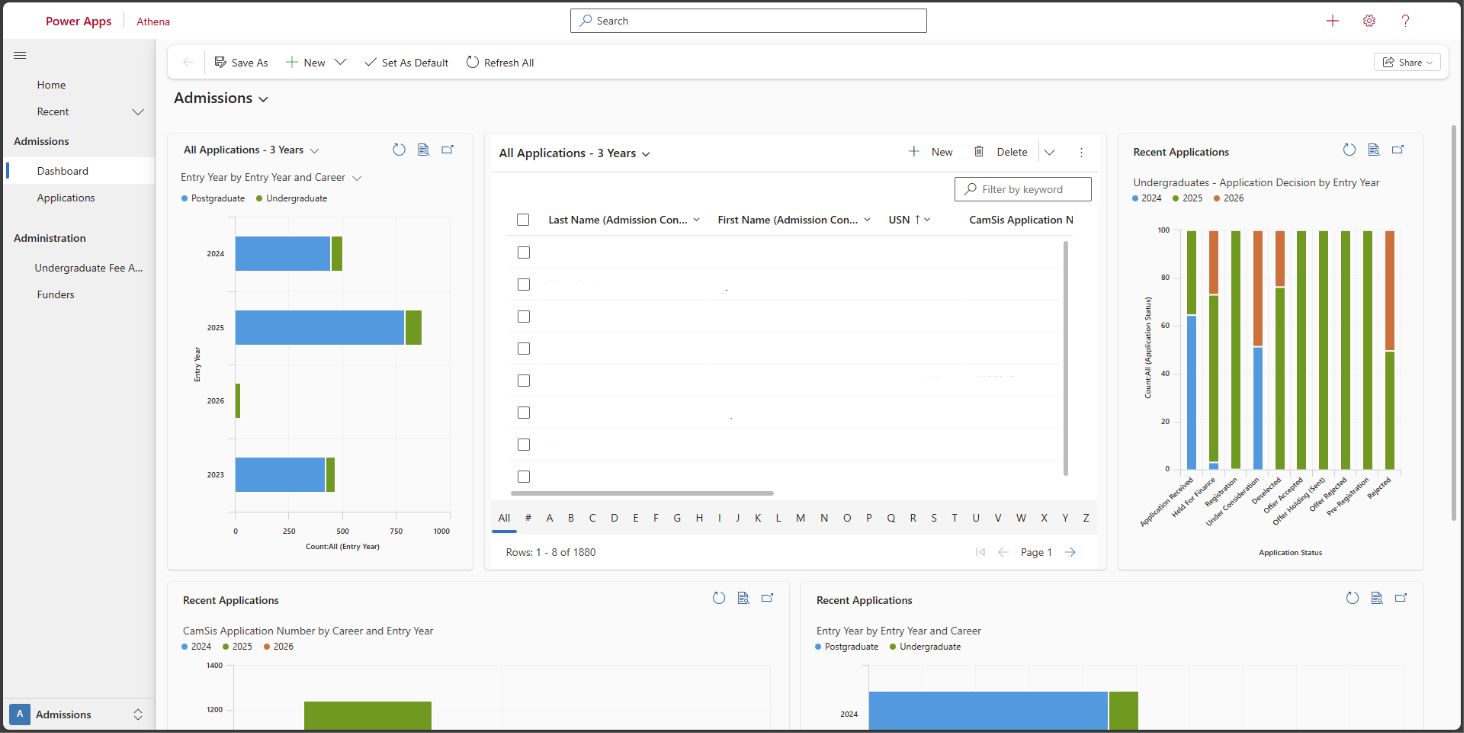Click the Set As Default button
This screenshot has height=733, width=1464.
[x=406, y=62]
